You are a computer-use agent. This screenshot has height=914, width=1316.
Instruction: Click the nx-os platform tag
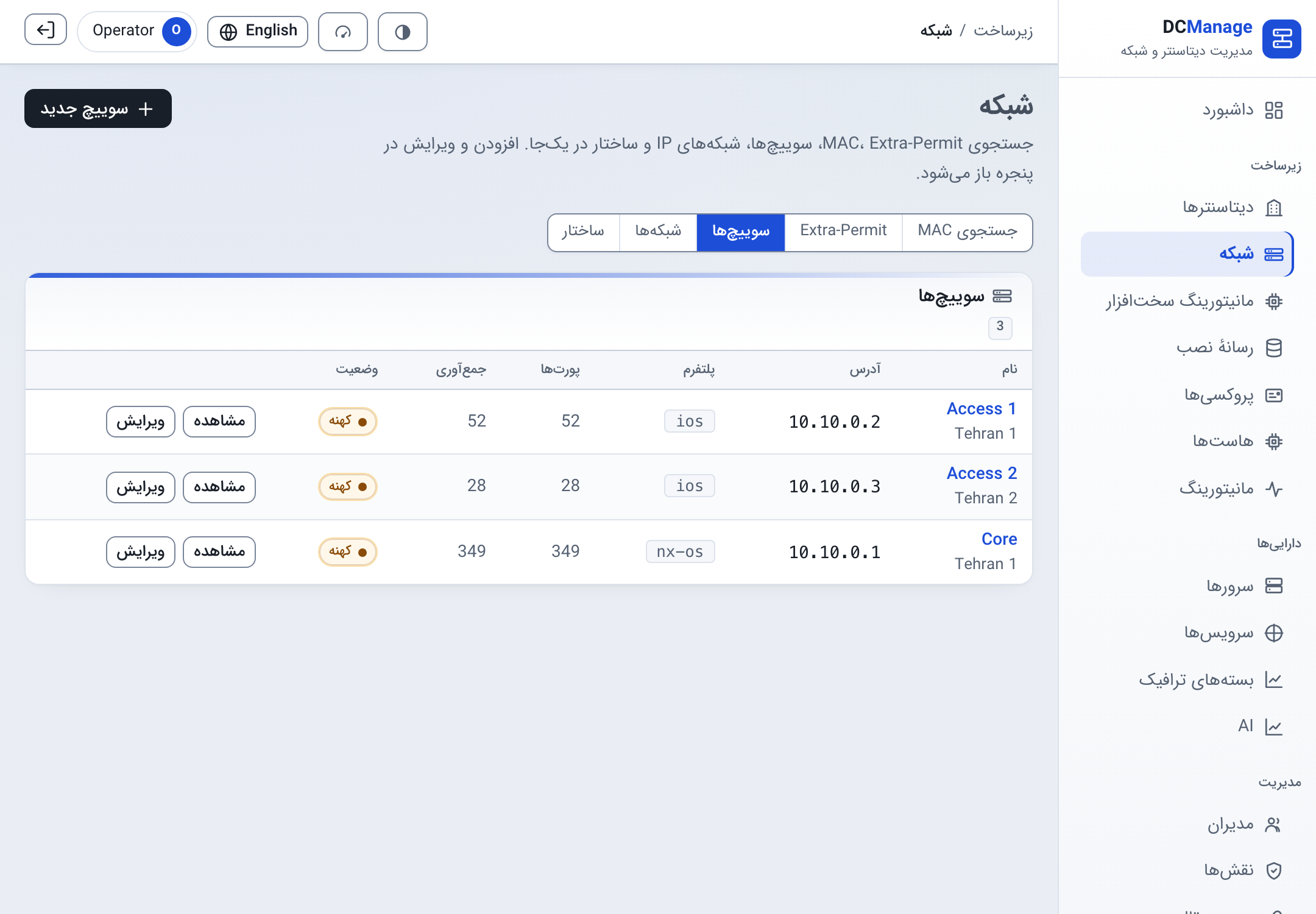[680, 551]
